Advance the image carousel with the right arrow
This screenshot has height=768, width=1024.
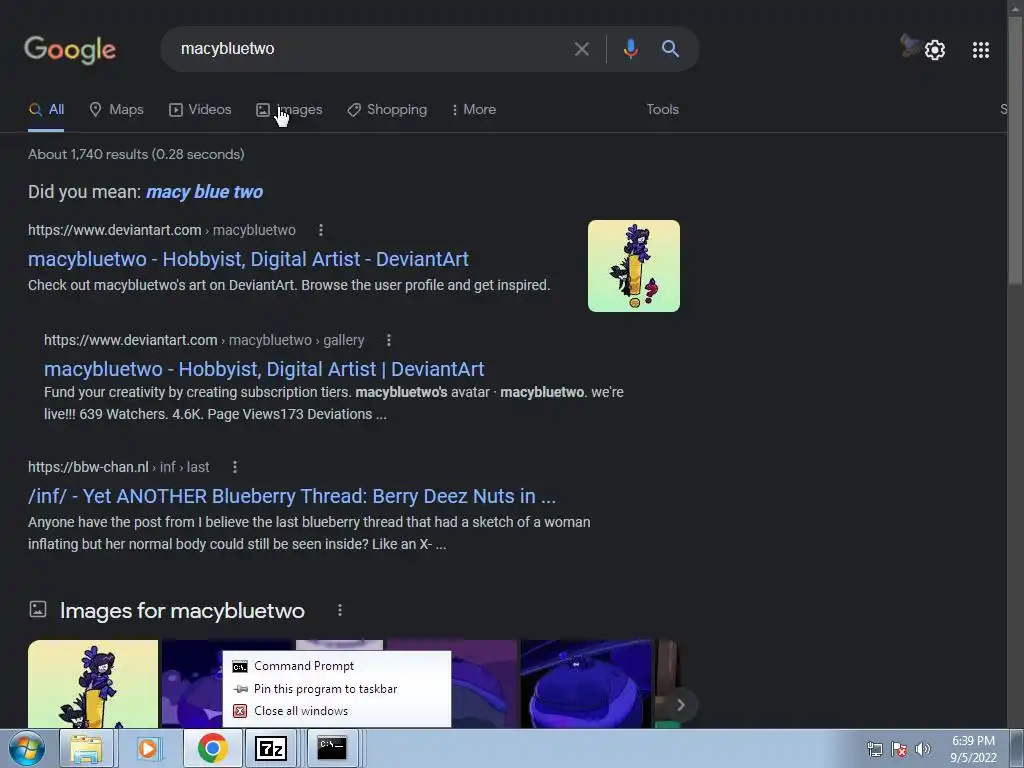[680, 705]
